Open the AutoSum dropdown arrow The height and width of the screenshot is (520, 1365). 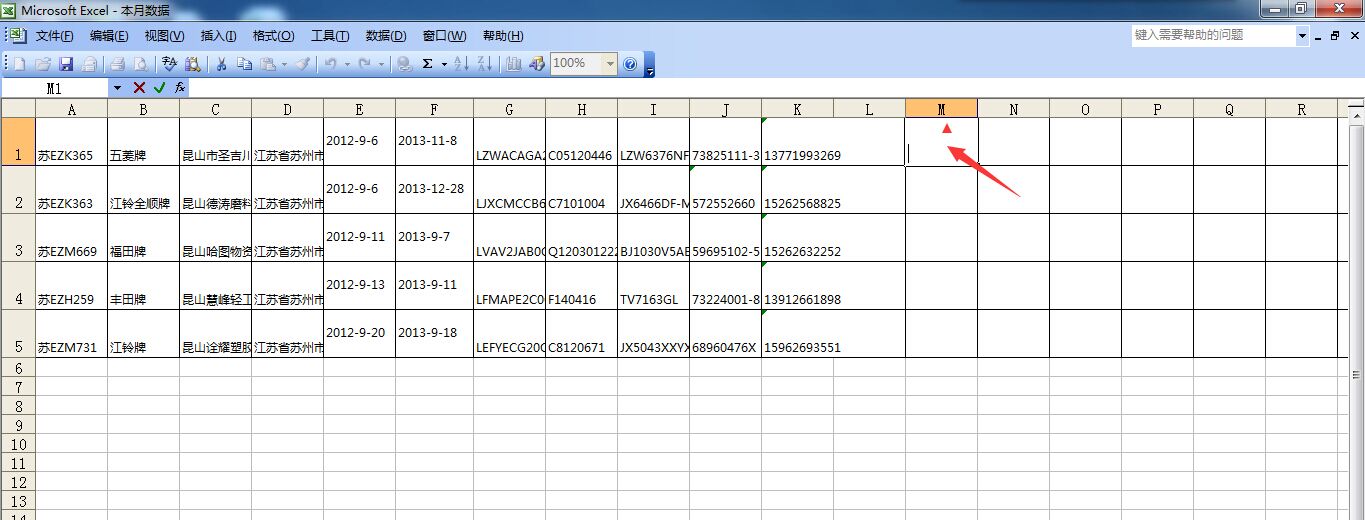[x=443, y=64]
